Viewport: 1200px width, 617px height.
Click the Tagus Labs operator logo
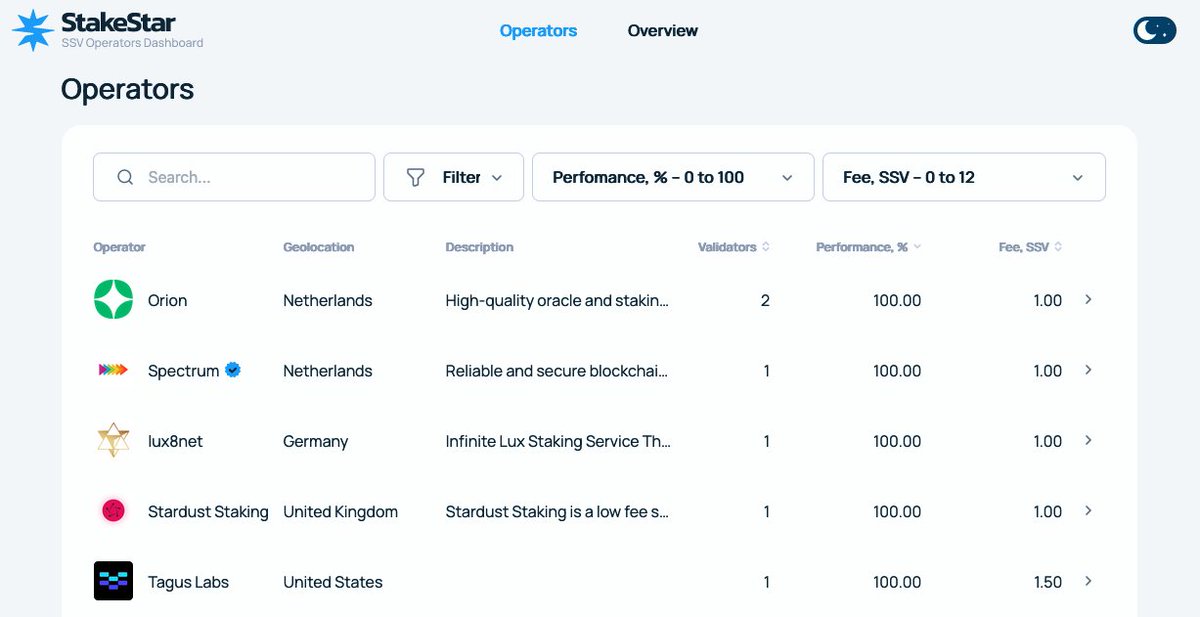(113, 581)
